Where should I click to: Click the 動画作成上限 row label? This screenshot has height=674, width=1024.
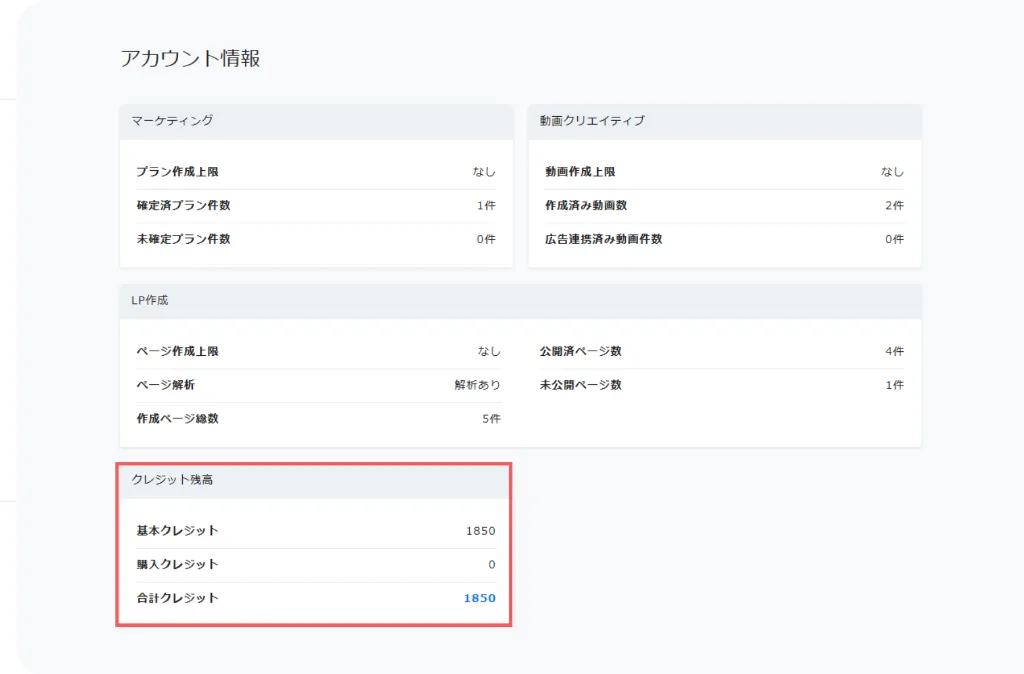click(x=580, y=172)
